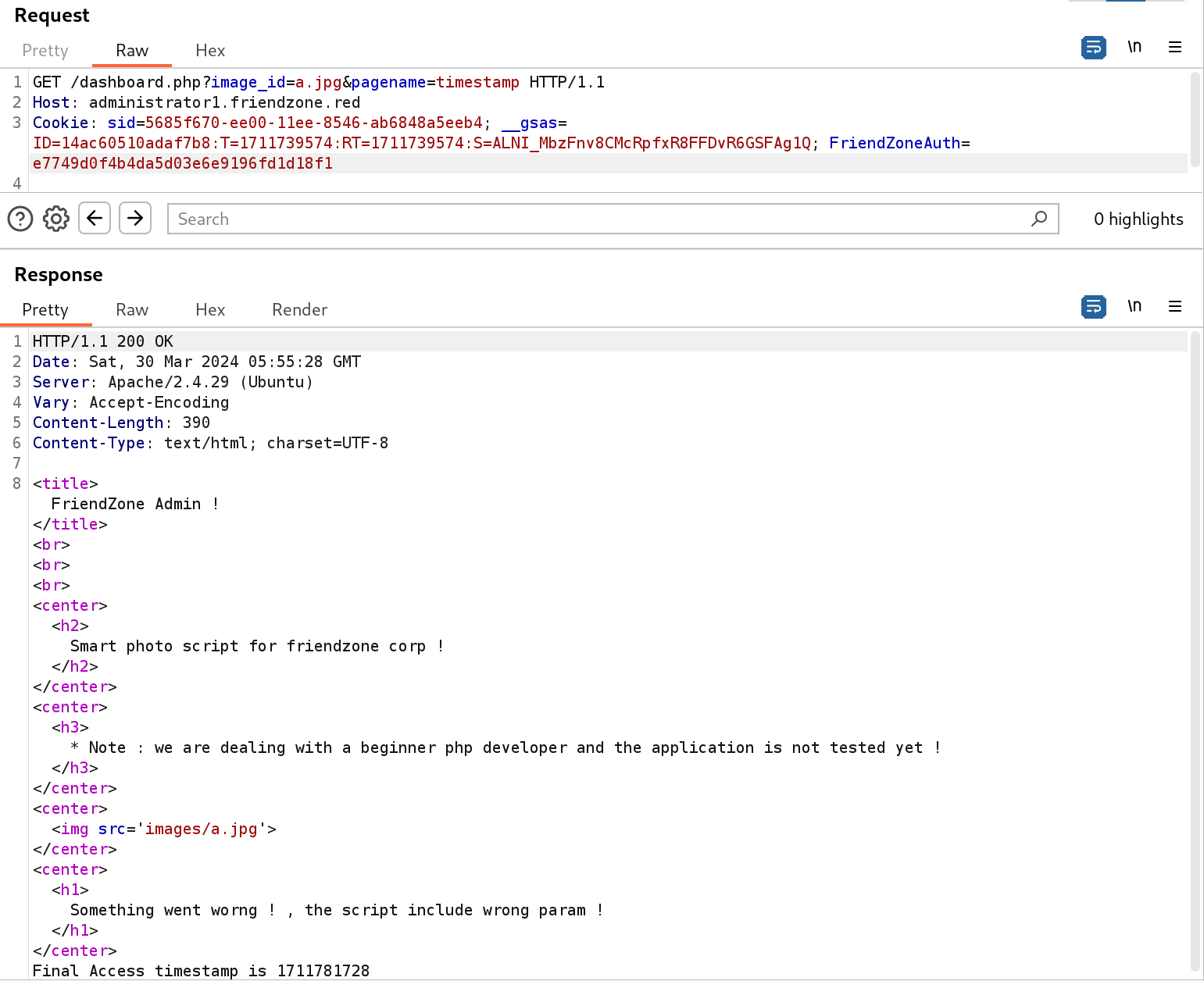Image resolution: width=1204 pixels, height=981 pixels.
Task: Click the Request panel vertical scrollbar
Action: 1195,119
